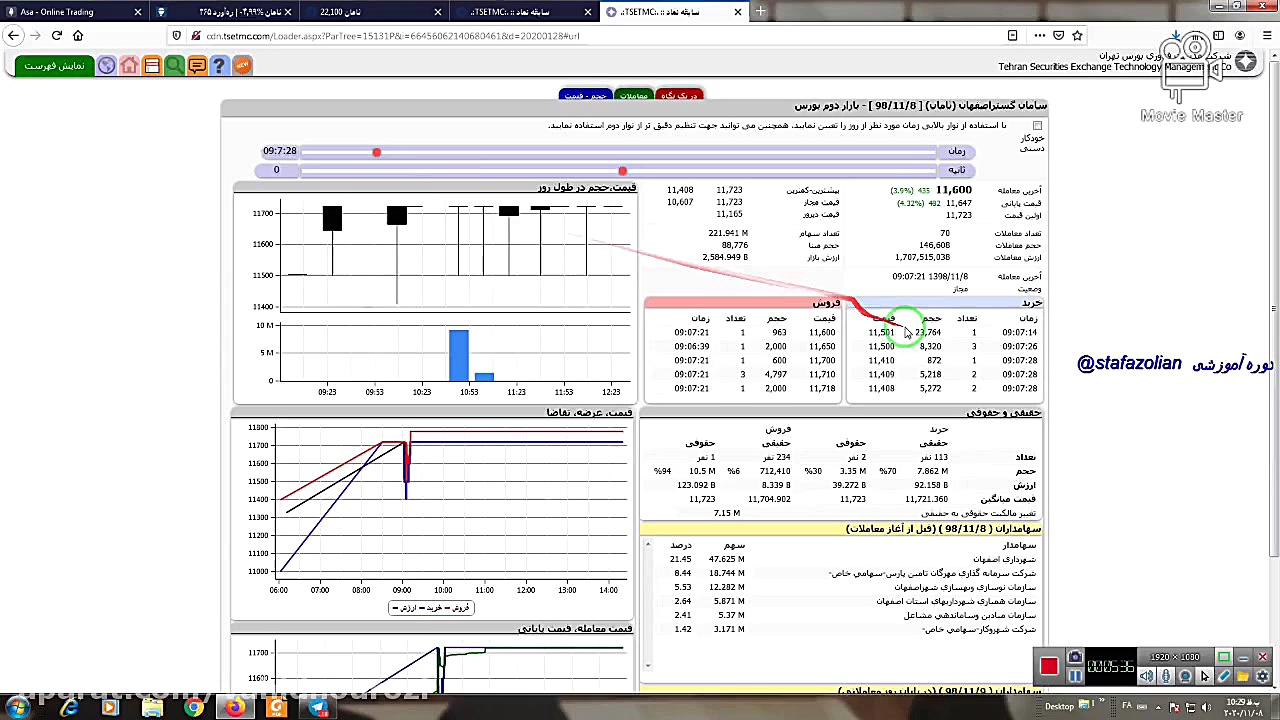Viewport: 1280px width, 720px height.
Task: Take a screenshot with recorder camera icon
Action: coord(1075,658)
